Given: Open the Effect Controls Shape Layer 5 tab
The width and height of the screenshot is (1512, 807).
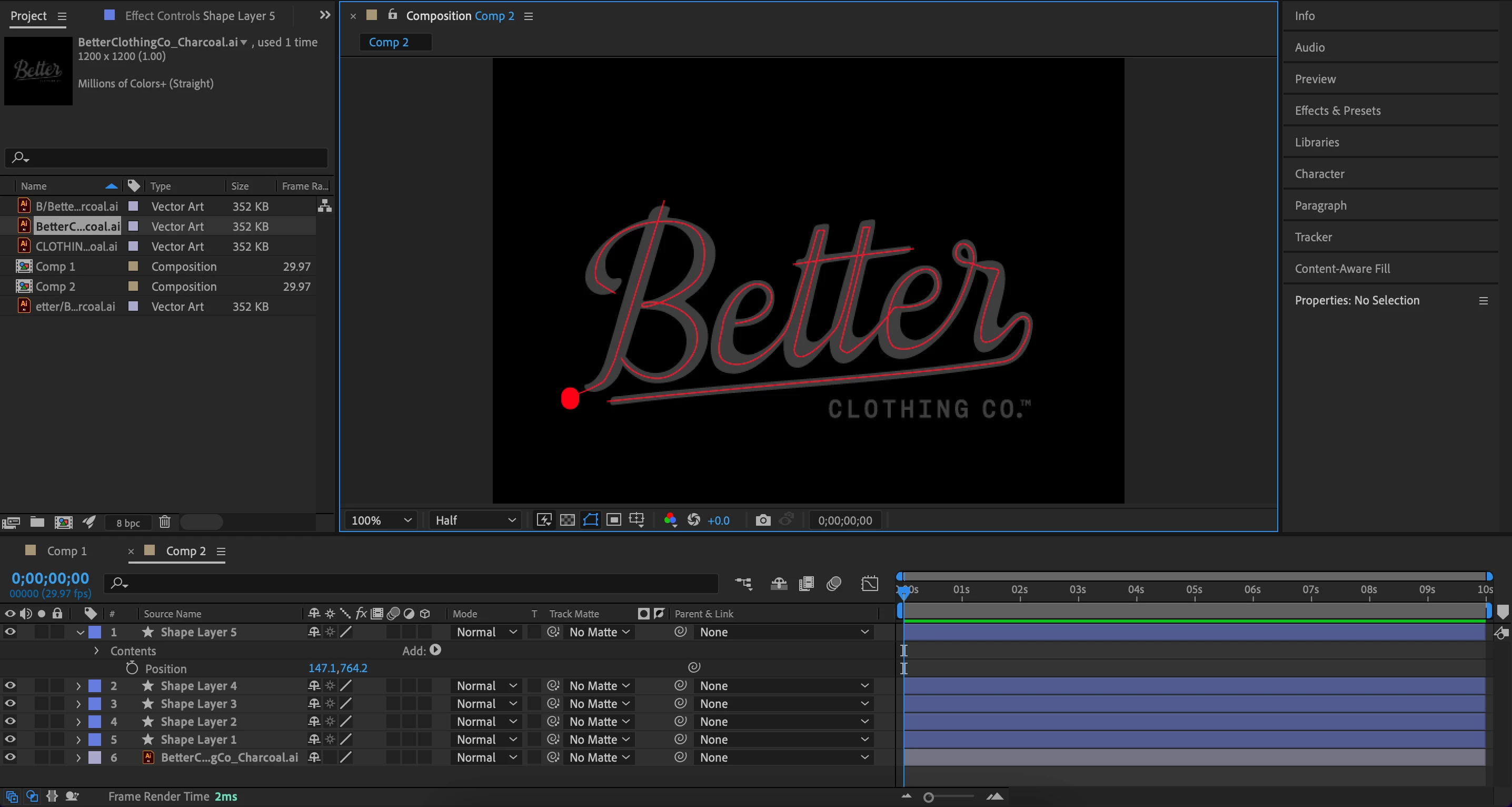Looking at the screenshot, I should pyautogui.click(x=200, y=16).
